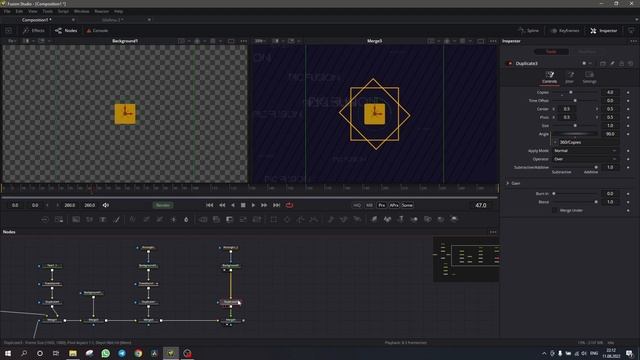
Task: Open the Merge3 viewer zoom level dropdown
Action: tap(260, 41)
